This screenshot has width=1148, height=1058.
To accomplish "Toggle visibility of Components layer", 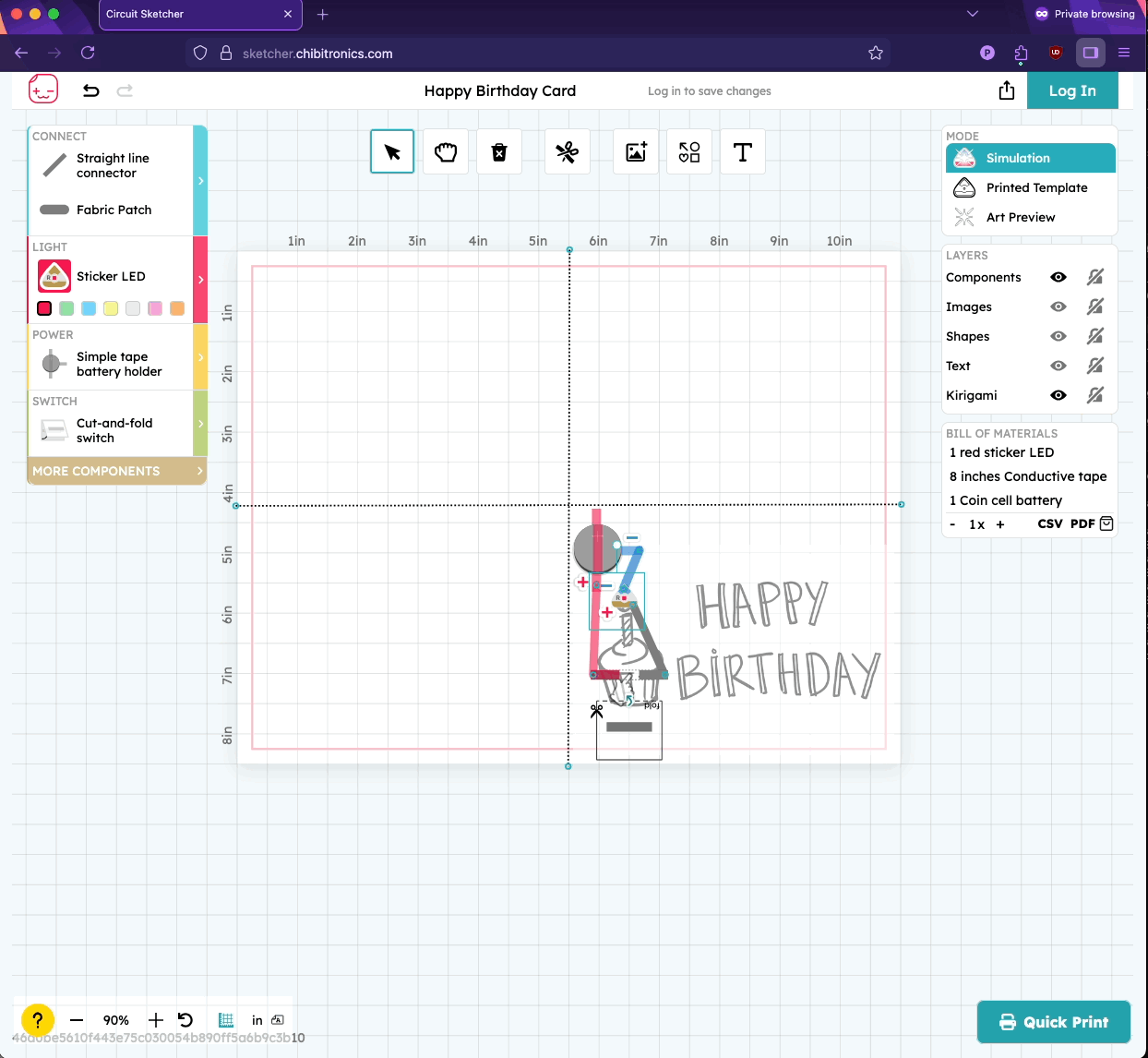I will click(x=1058, y=277).
